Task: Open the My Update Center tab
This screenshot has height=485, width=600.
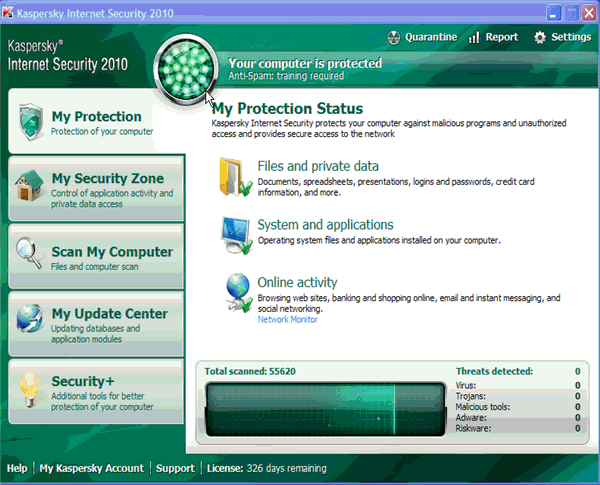Action: [96, 324]
